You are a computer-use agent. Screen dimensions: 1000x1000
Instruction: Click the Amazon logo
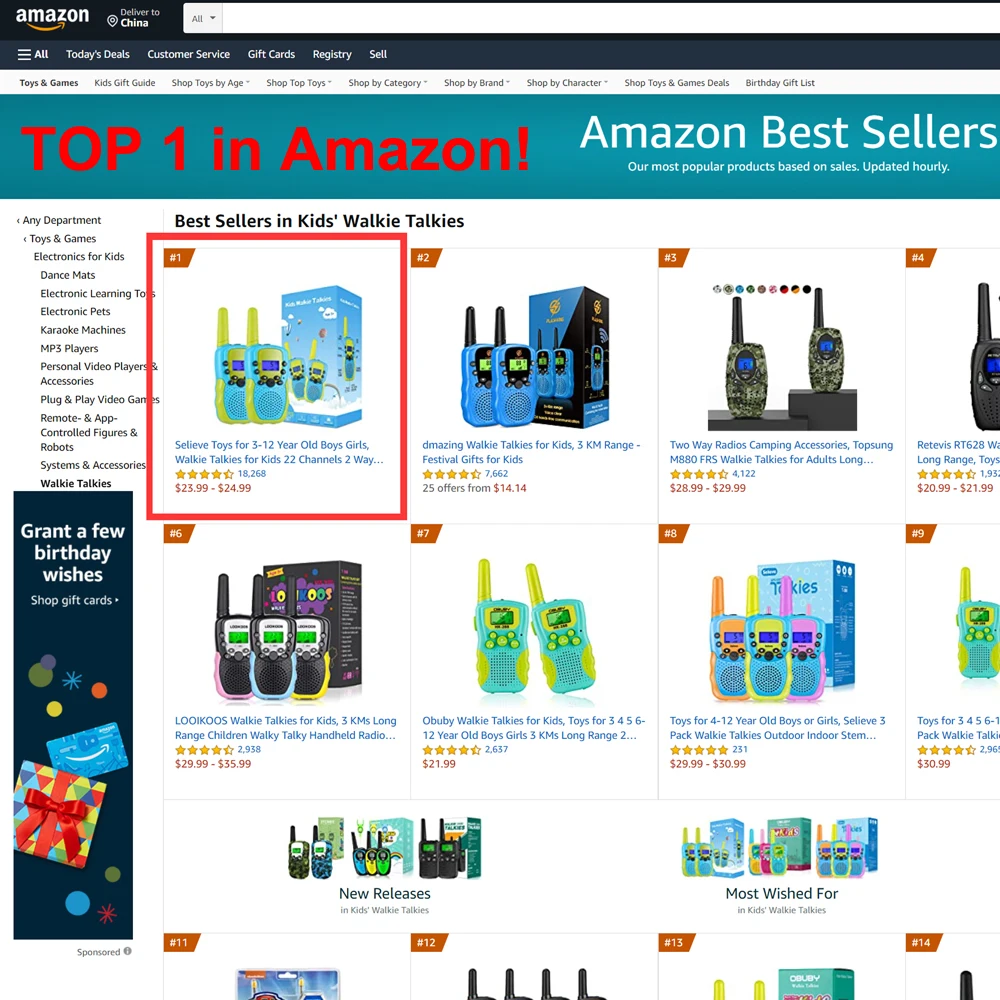pyautogui.click(x=52, y=18)
